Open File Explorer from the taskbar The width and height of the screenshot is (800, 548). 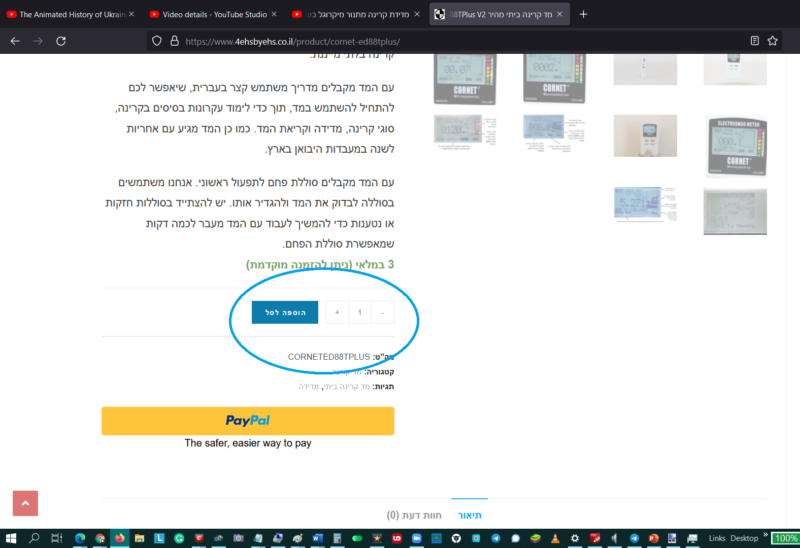click(139, 538)
